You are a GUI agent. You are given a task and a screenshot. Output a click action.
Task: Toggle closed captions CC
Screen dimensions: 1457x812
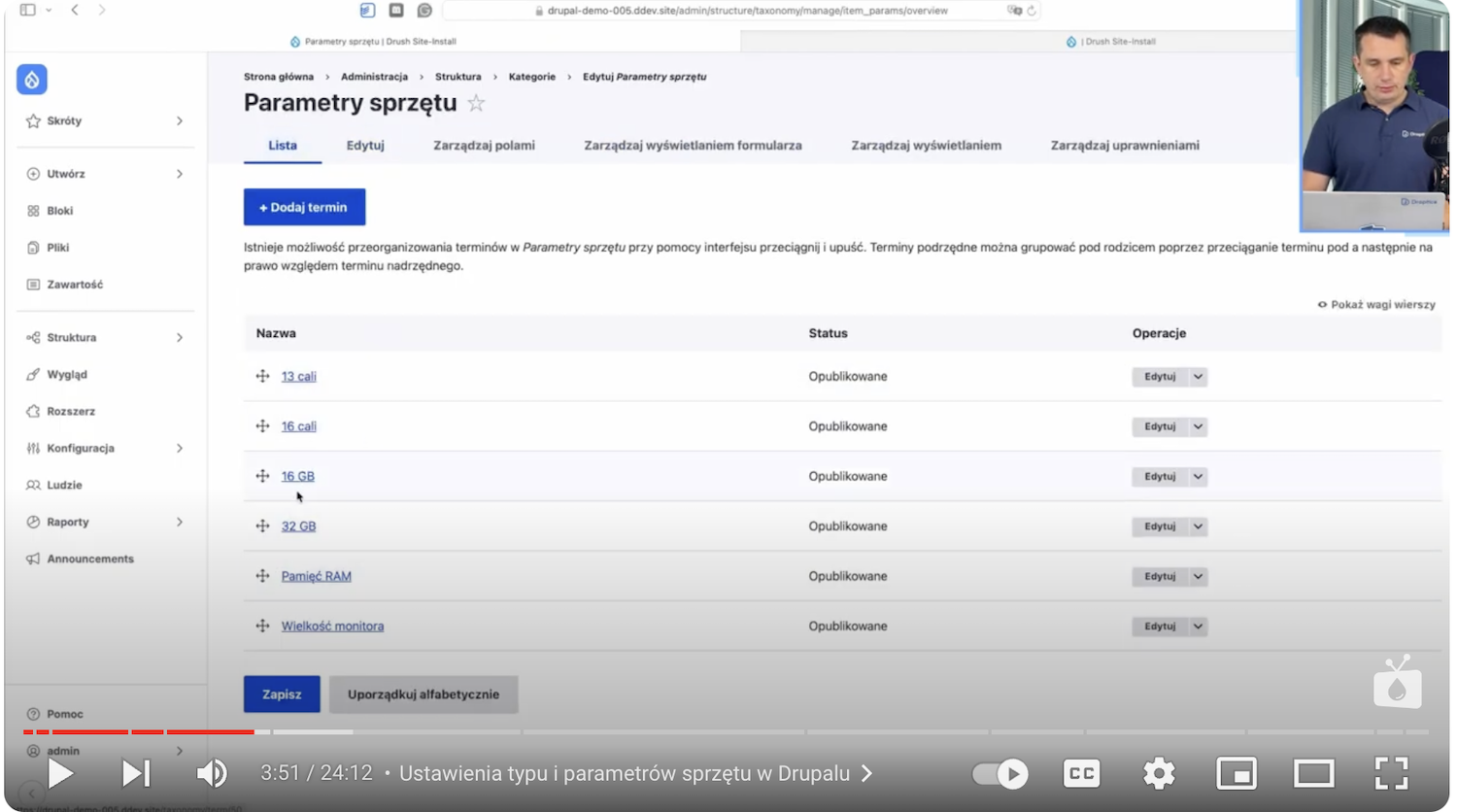click(1081, 774)
